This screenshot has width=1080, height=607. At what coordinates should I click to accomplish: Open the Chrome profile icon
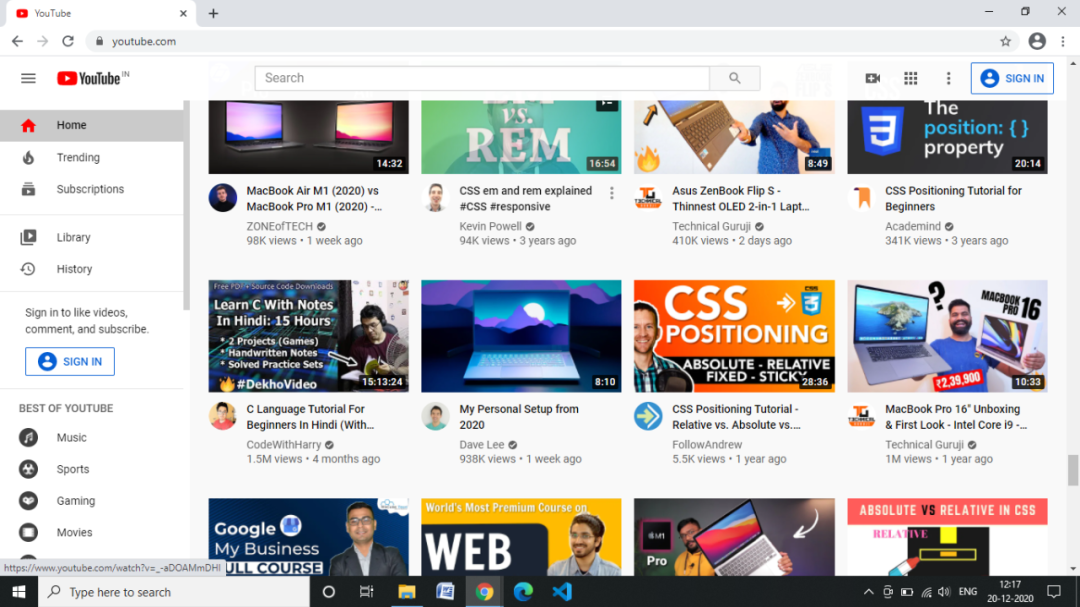[x=1037, y=41]
